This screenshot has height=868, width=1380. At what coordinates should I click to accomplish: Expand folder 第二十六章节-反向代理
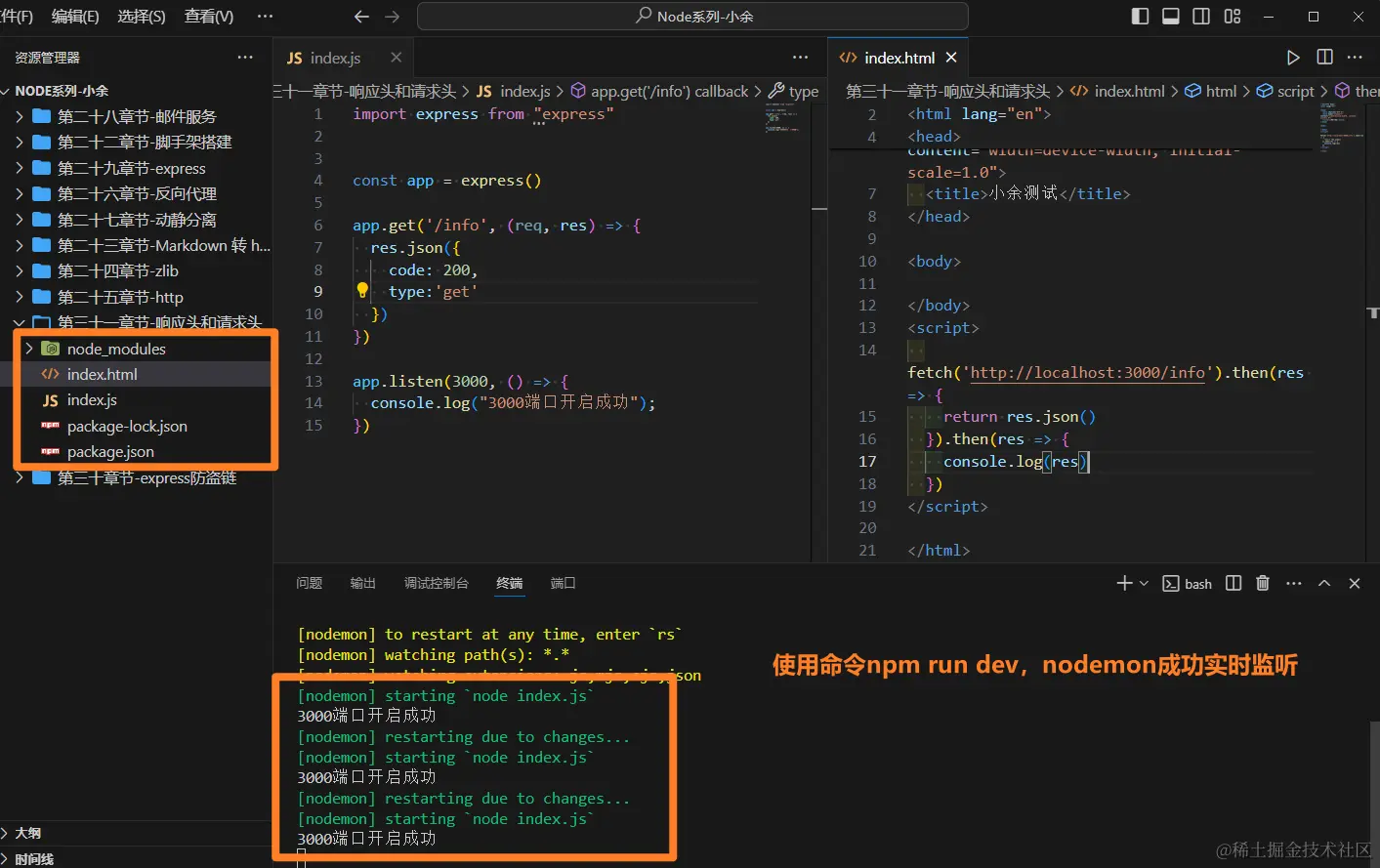(136, 194)
